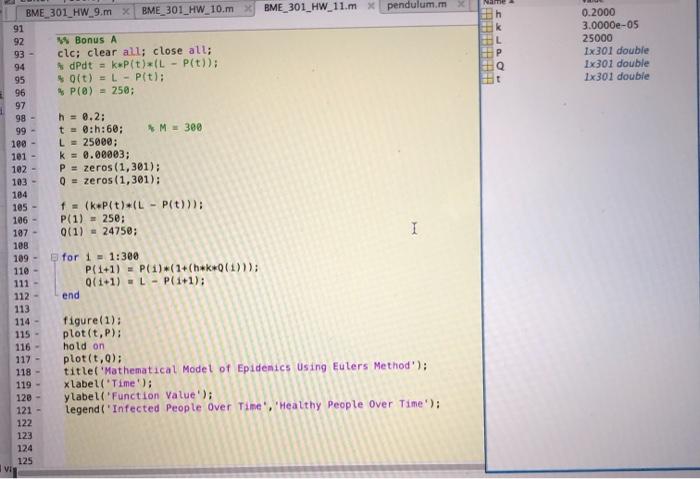Close the BME_301_HW_11.m tab
Screen dimensions: 700x479
pyautogui.click(x=371, y=6)
